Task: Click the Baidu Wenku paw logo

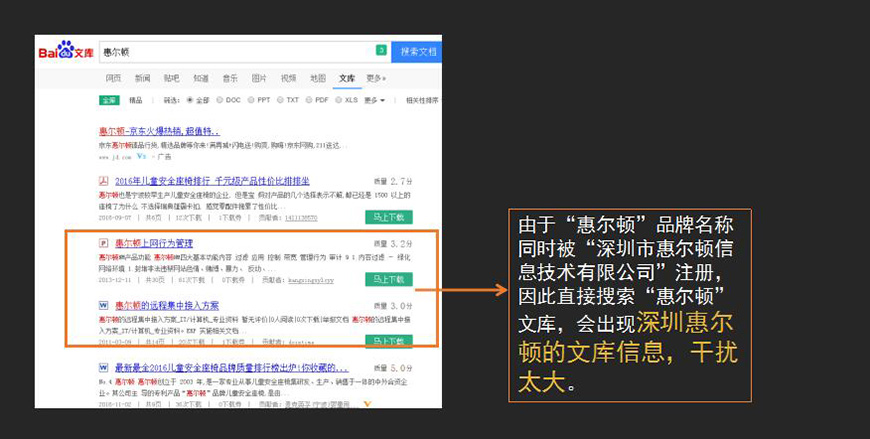Action: [66, 50]
